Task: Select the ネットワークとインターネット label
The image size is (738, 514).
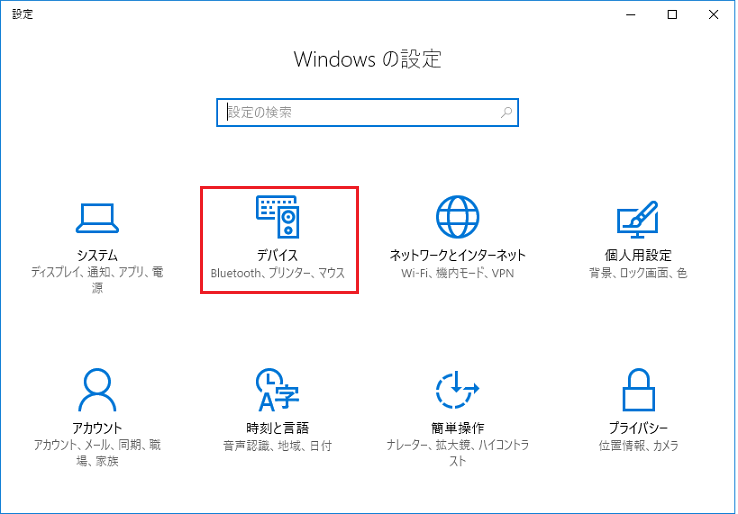Action: [x=457, y=255]
